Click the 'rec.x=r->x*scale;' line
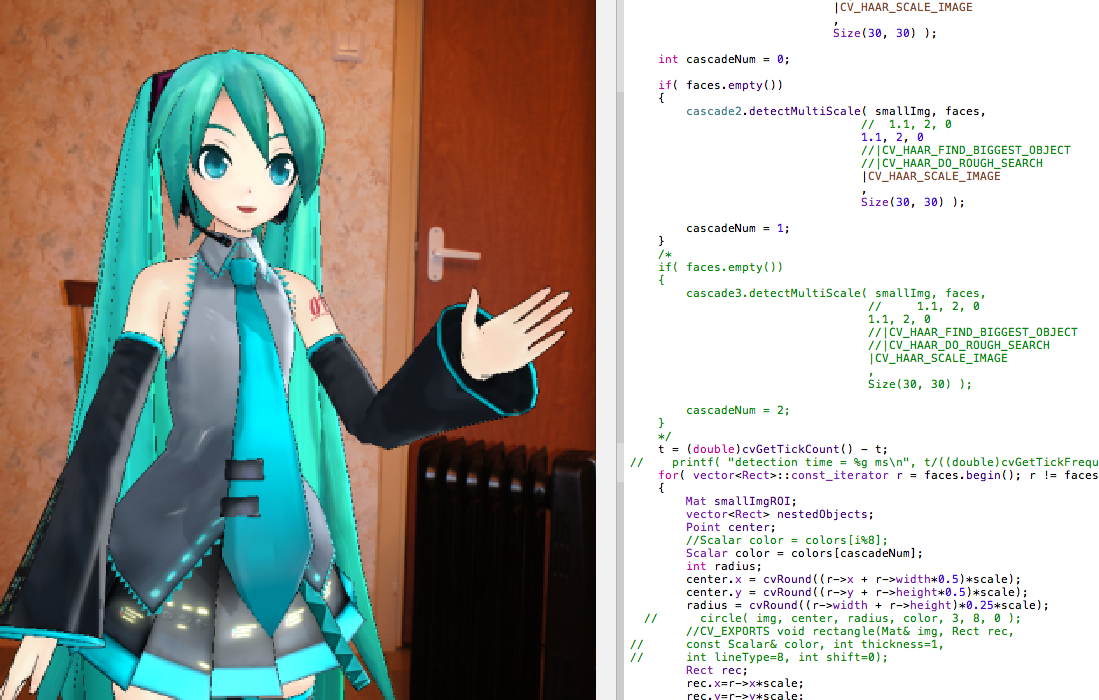 (x=744, y=683)
